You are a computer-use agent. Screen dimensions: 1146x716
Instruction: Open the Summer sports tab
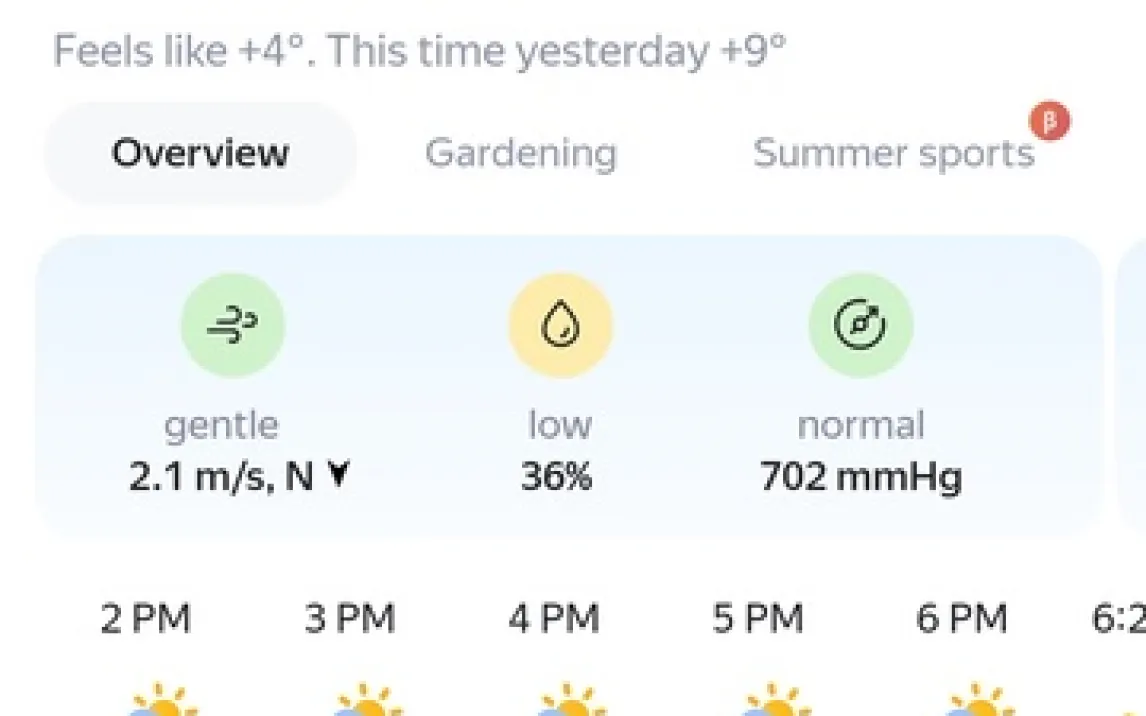[893, 153]
